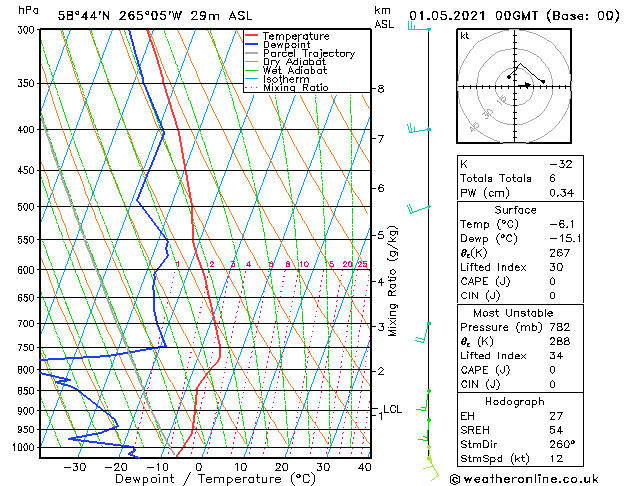Click the date title 01.05.2021 00GMT
This screenshot has height=486, width=629.
[514, 15]
